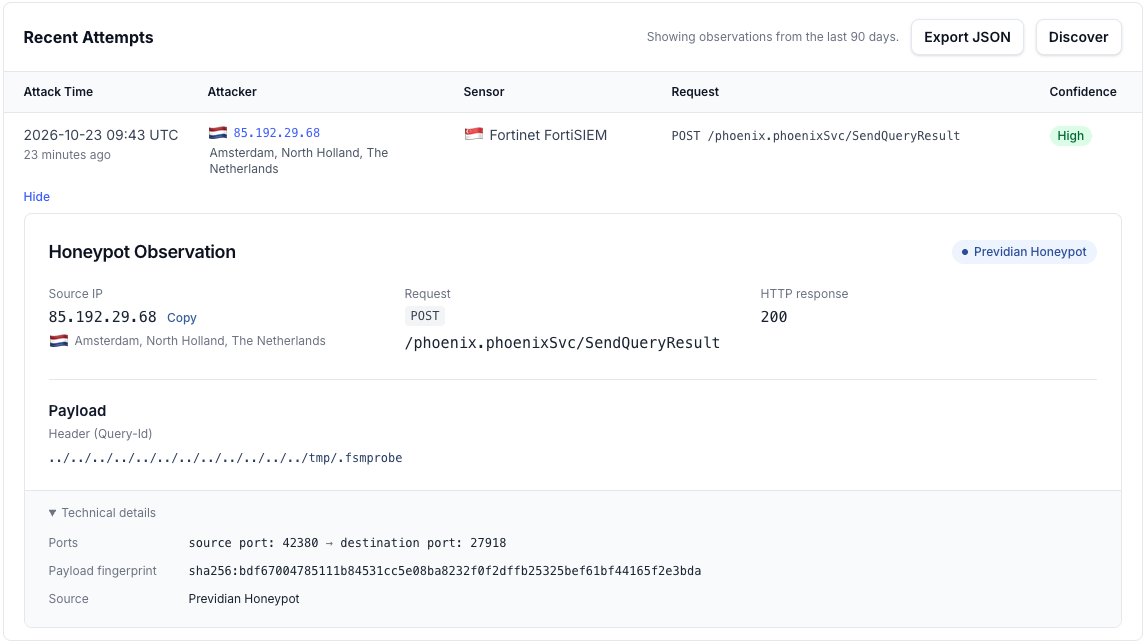Image resolution: width=1147 pixels, height=644 pixels.
Task: Select the 85.192.29.68 Source IP value
Action: point(102,317)
